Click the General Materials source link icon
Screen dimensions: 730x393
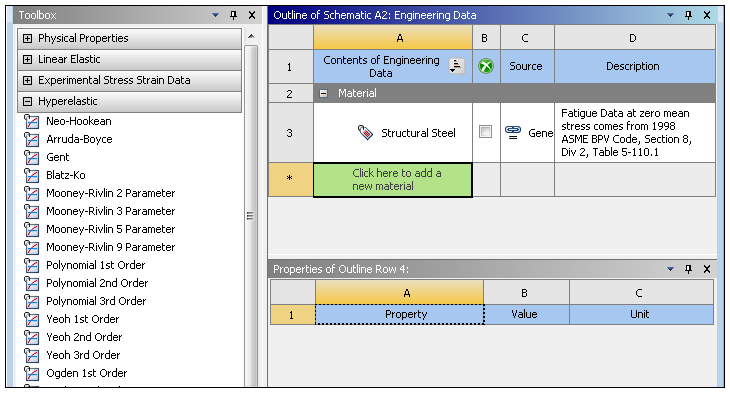point(513,132)
